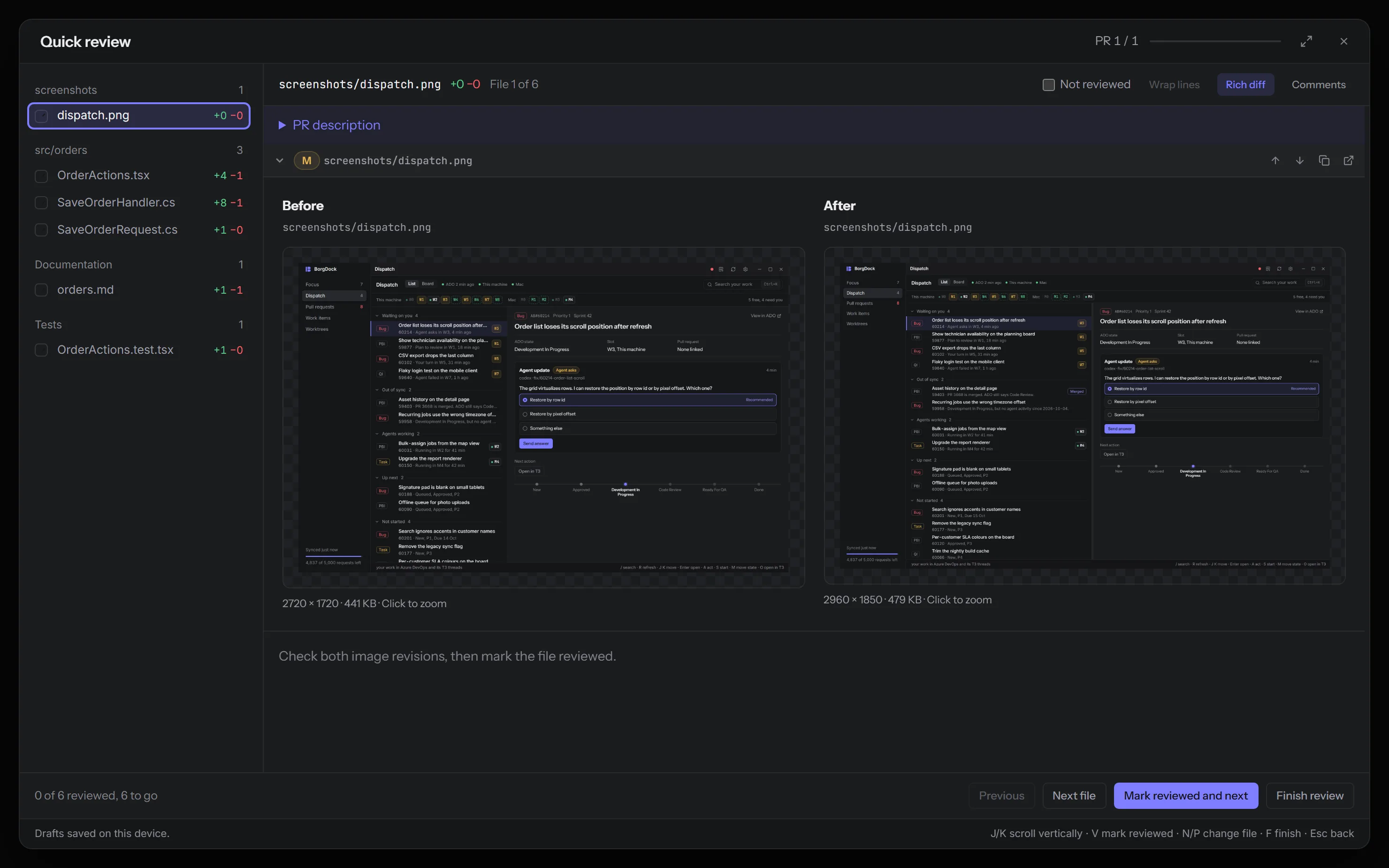Click the Finish review button
Viewport: 1389px width, 868px height.
pos(1310,796)
